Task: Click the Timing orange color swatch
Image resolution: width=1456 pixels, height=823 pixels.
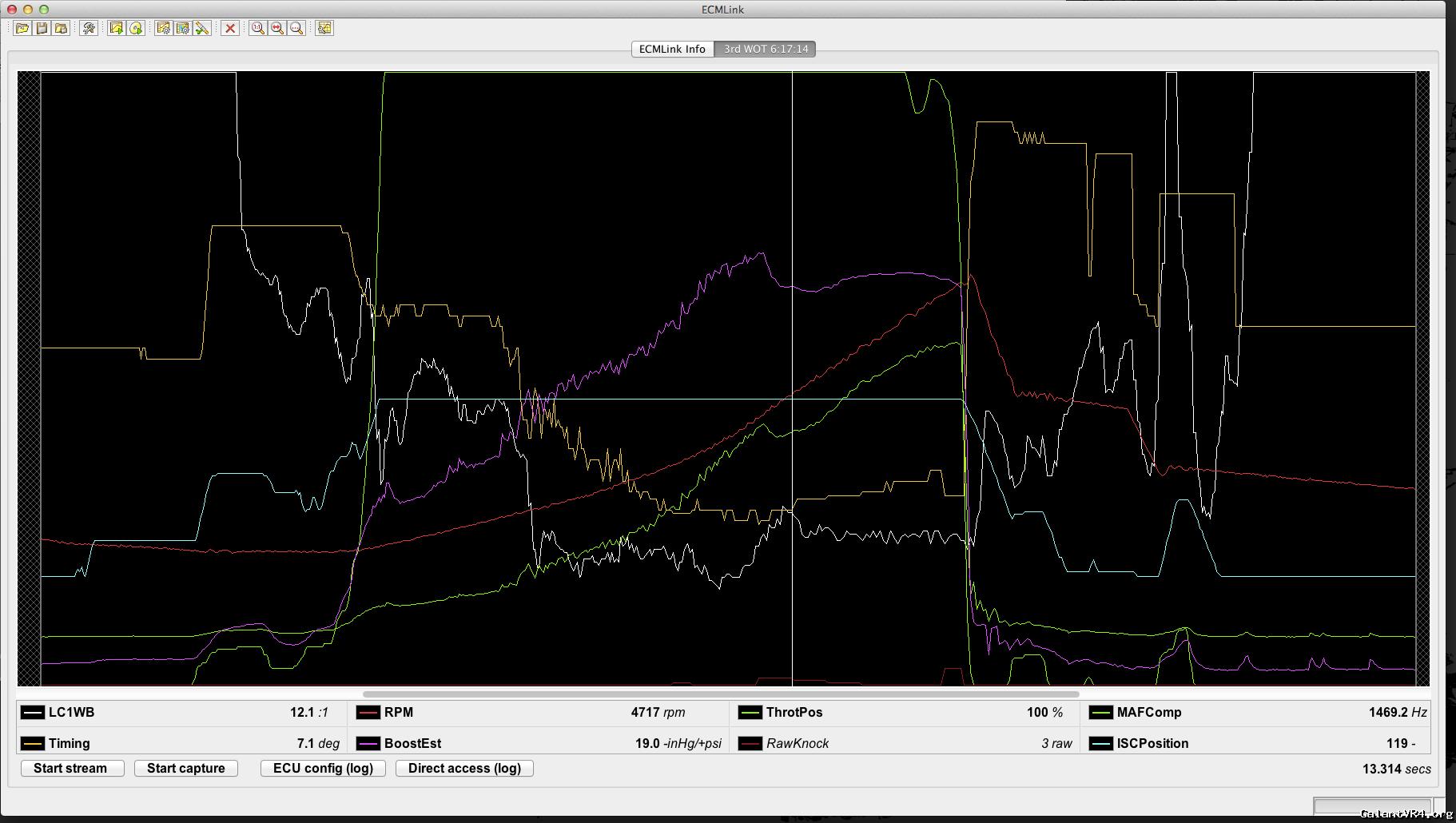Action: (33, 744)
